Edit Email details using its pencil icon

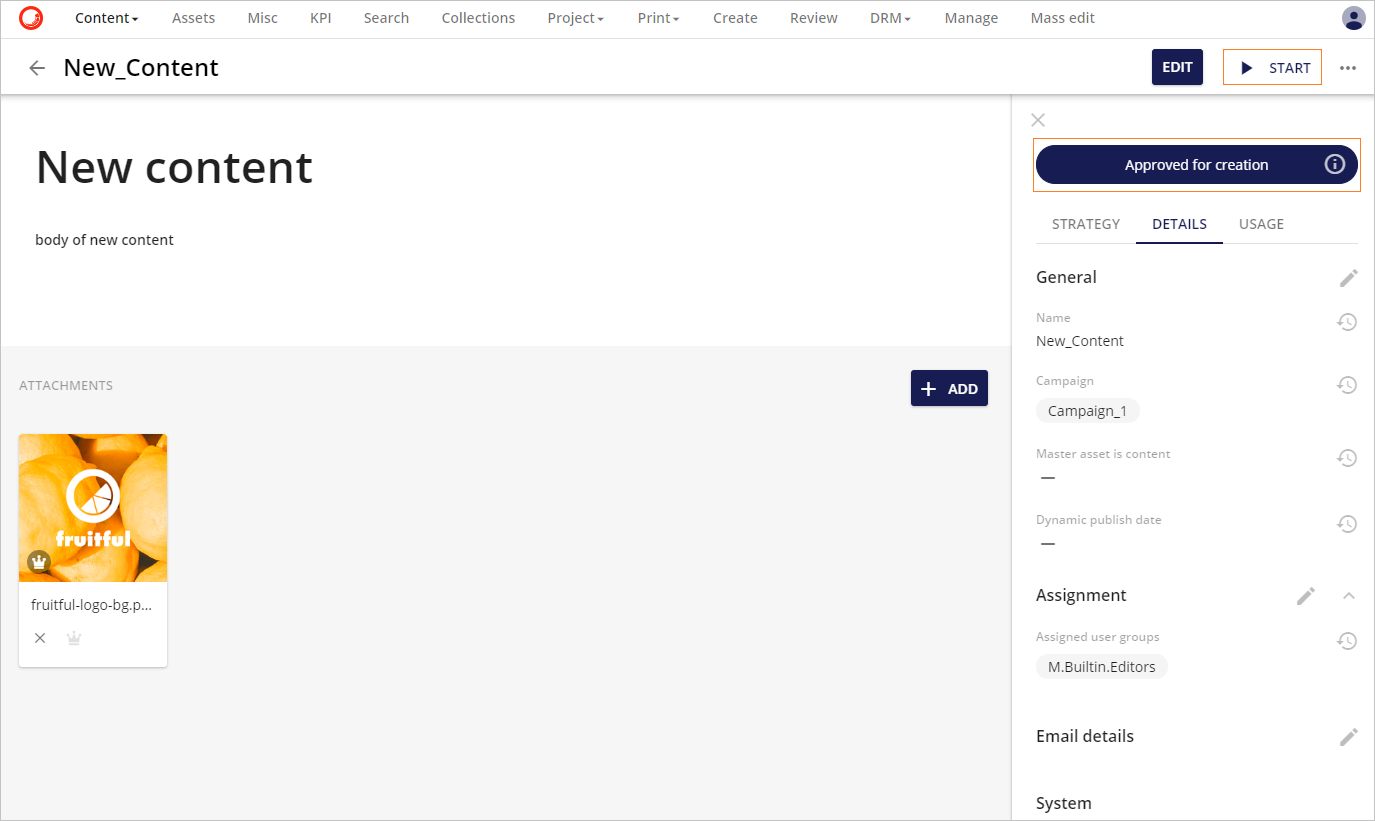click(1348, 736)
